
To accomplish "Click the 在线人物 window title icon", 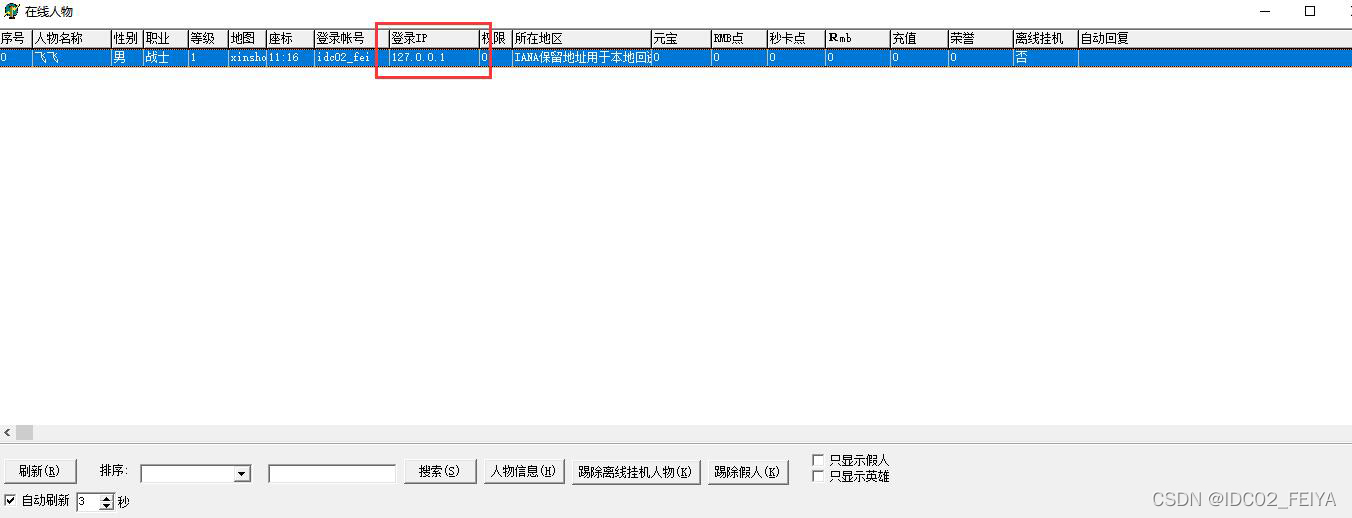I will click(x=12, y=11).
